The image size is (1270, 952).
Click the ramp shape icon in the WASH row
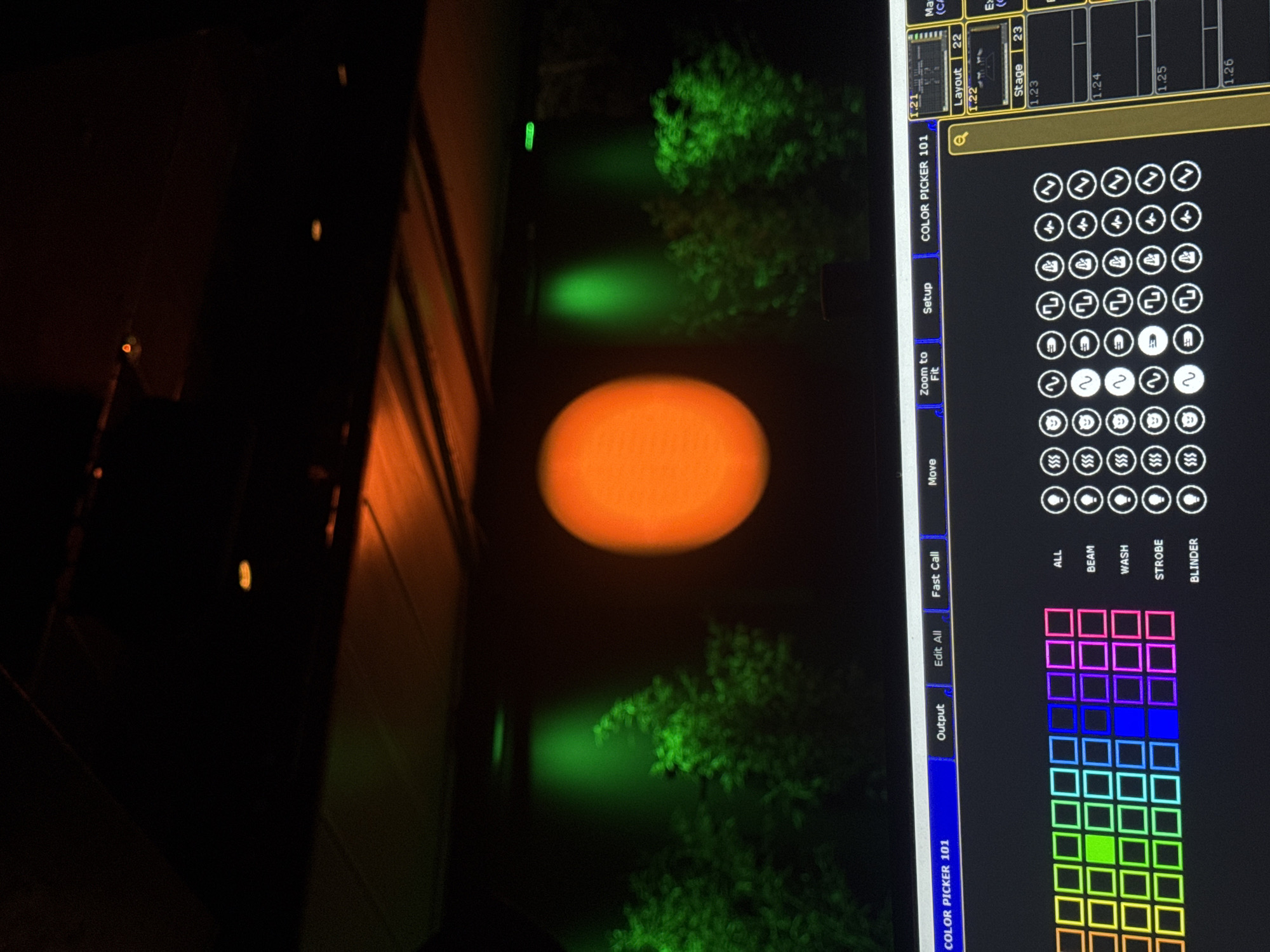tap(1117, 261)
